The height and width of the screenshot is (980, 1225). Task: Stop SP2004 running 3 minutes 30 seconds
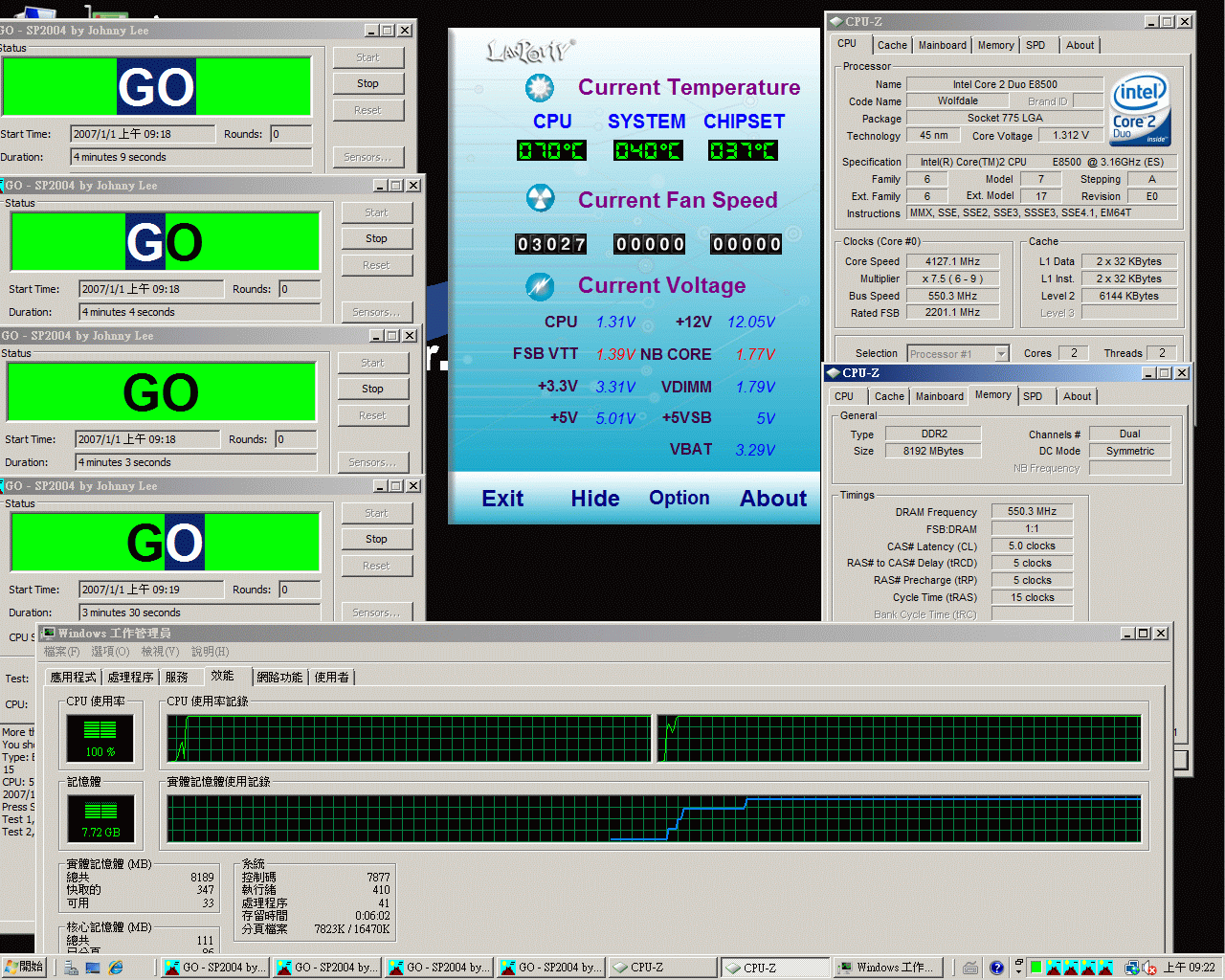(x=377, y=539)
